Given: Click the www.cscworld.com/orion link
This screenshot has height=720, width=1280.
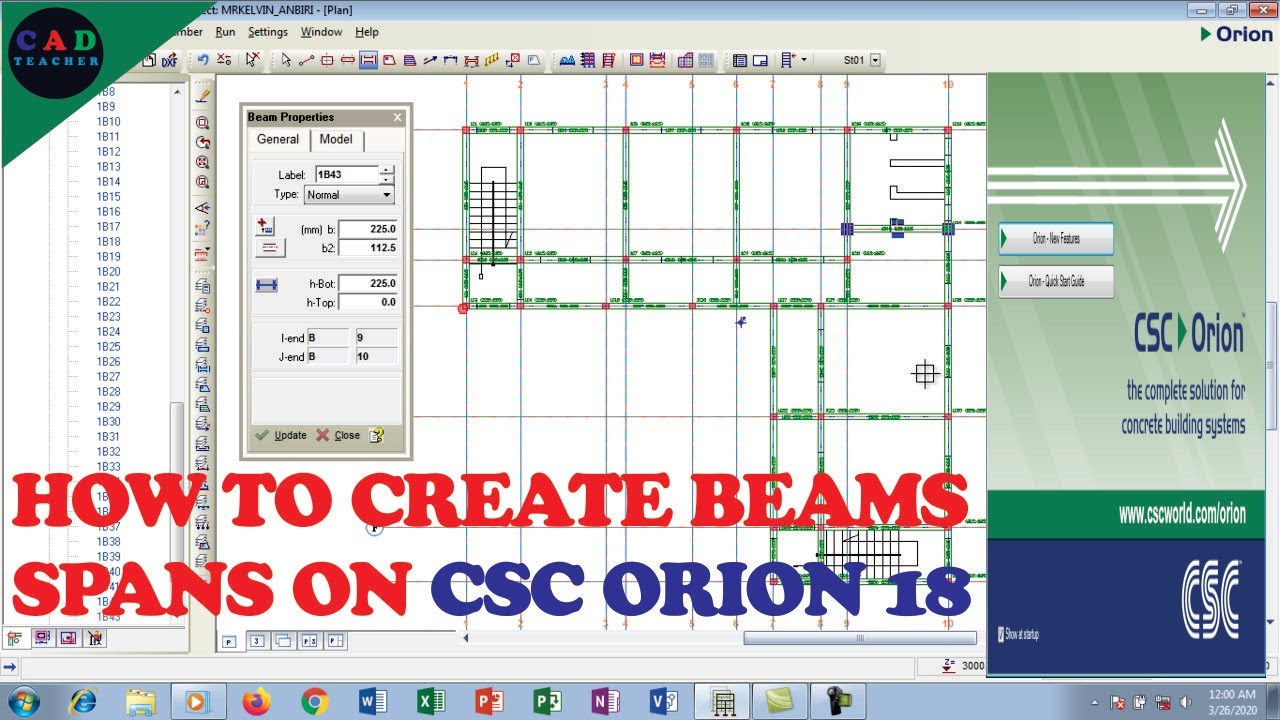Looking at the screenshot, I should click(1182, 514).
